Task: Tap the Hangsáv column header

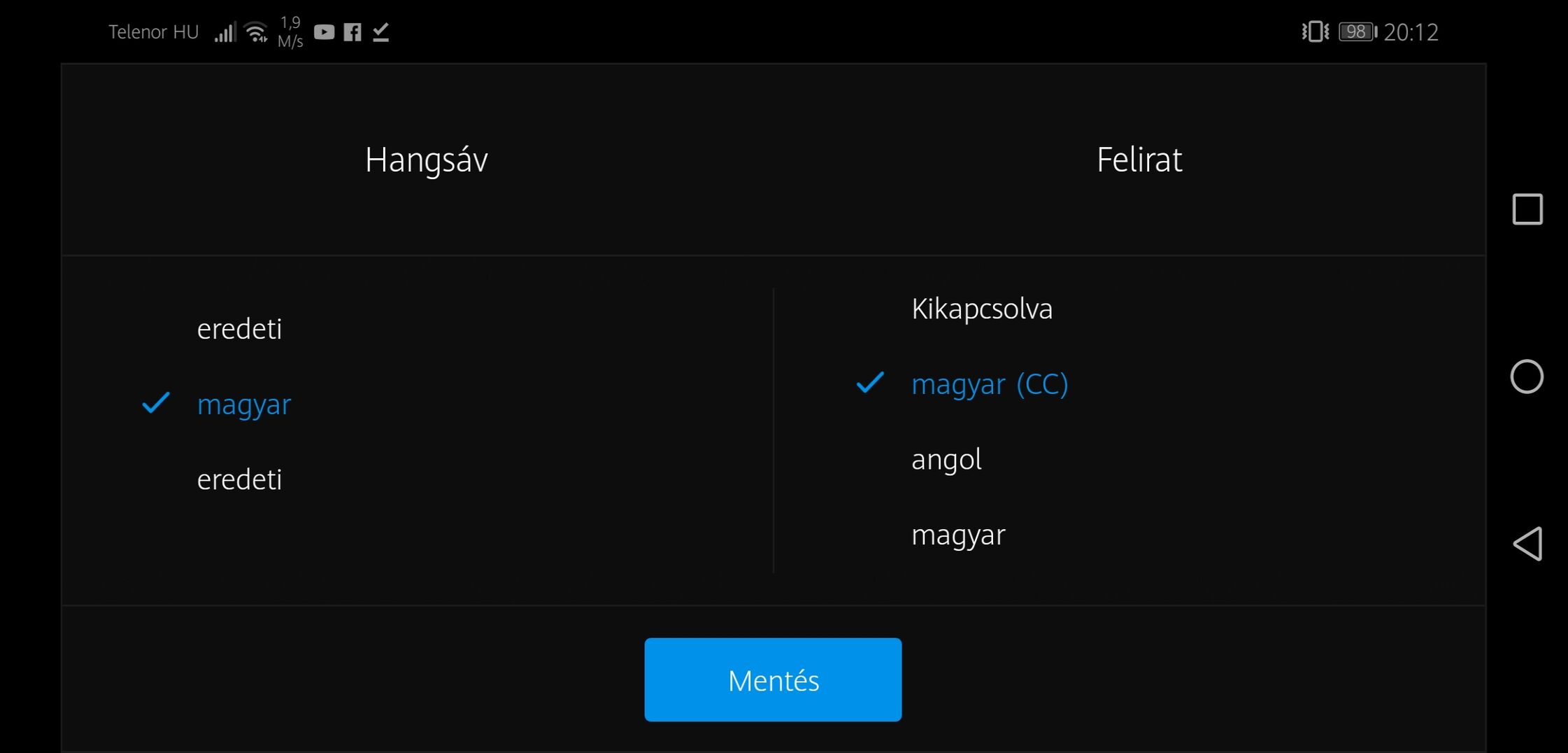Action: [427, 160]
